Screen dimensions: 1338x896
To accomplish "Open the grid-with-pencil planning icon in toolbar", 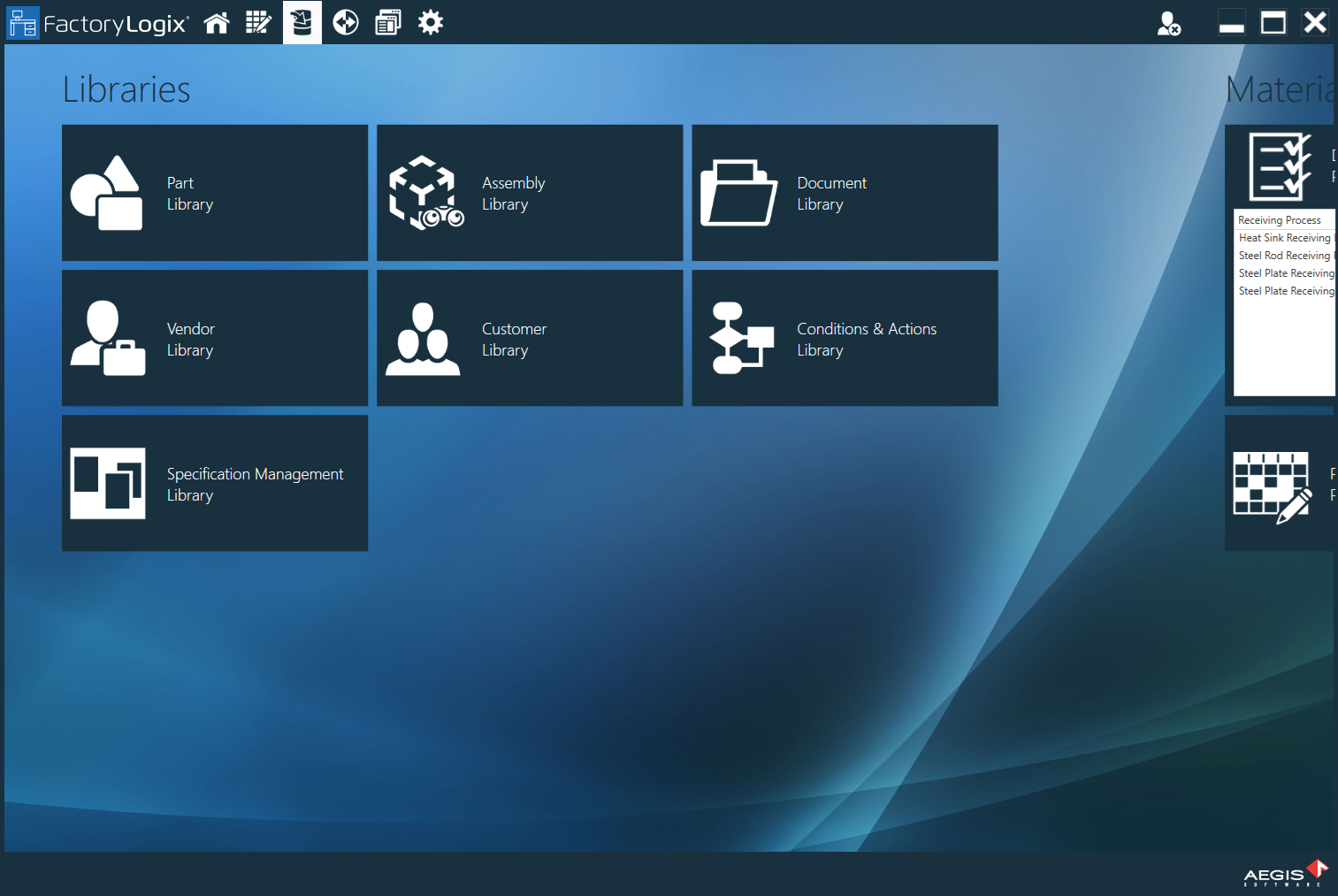I will [x=258, y=23].
